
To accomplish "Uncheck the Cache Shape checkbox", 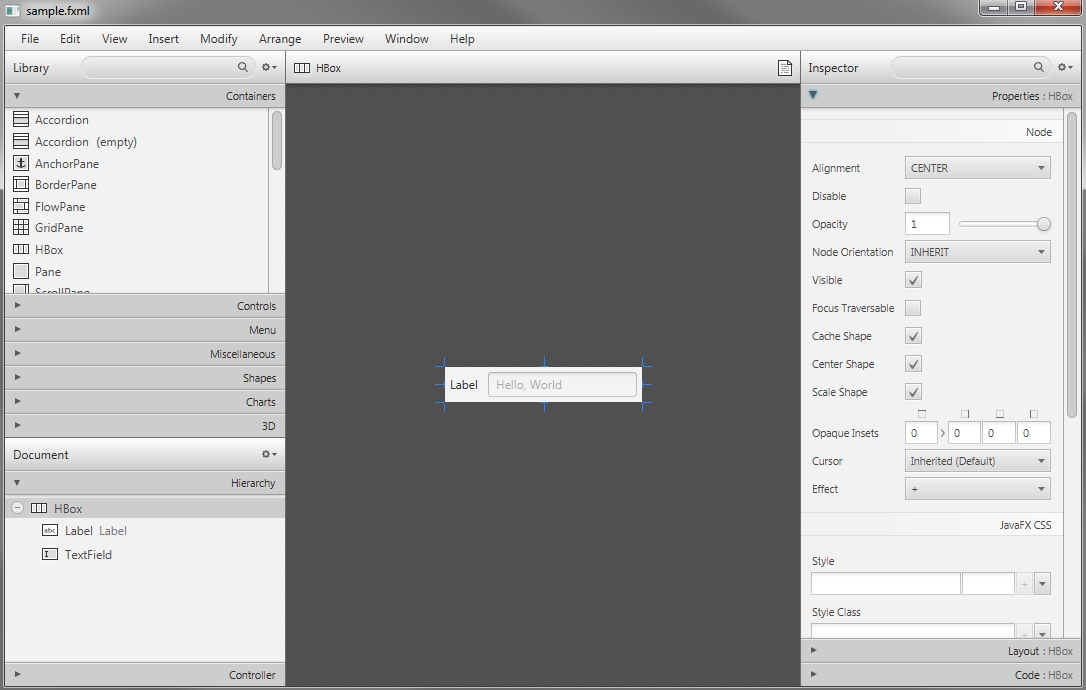I will pyautogui.click(x=912, y=336).
